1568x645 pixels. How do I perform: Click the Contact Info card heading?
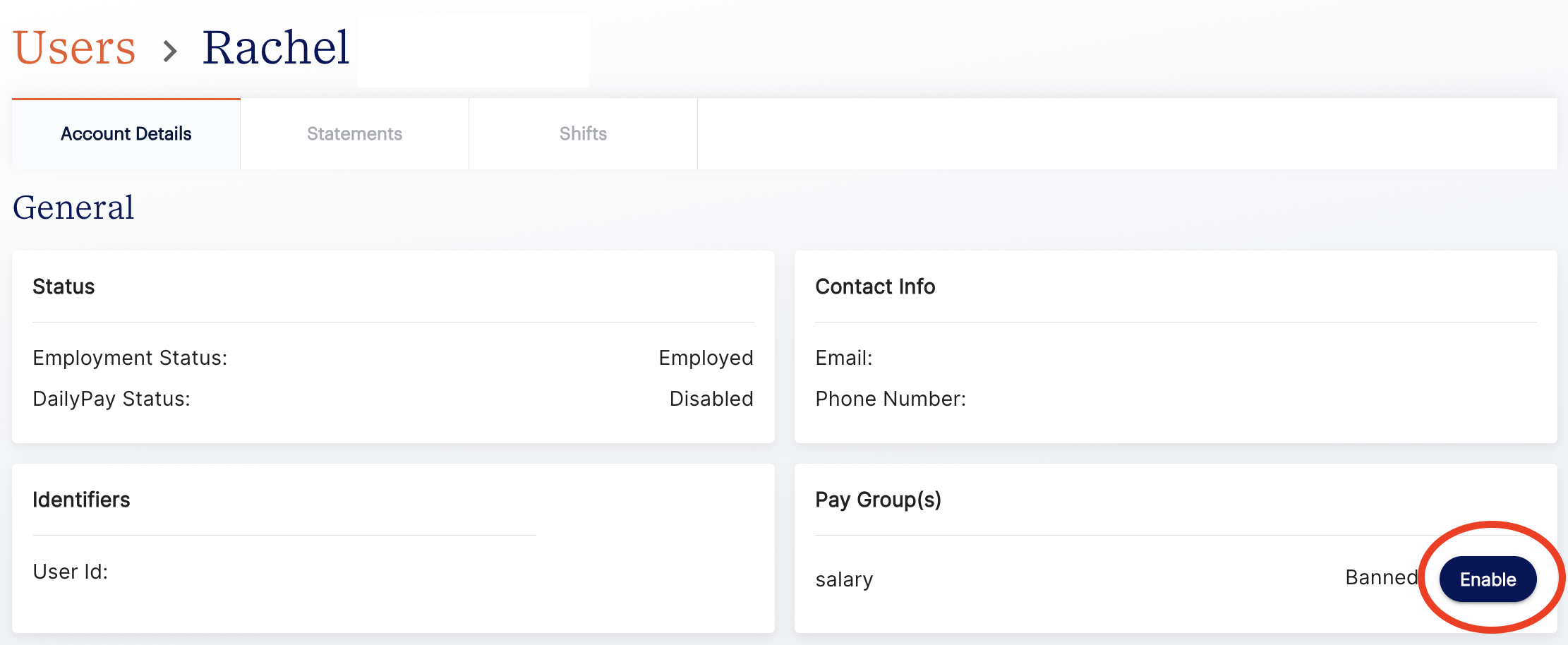click(x=875, y=287)
